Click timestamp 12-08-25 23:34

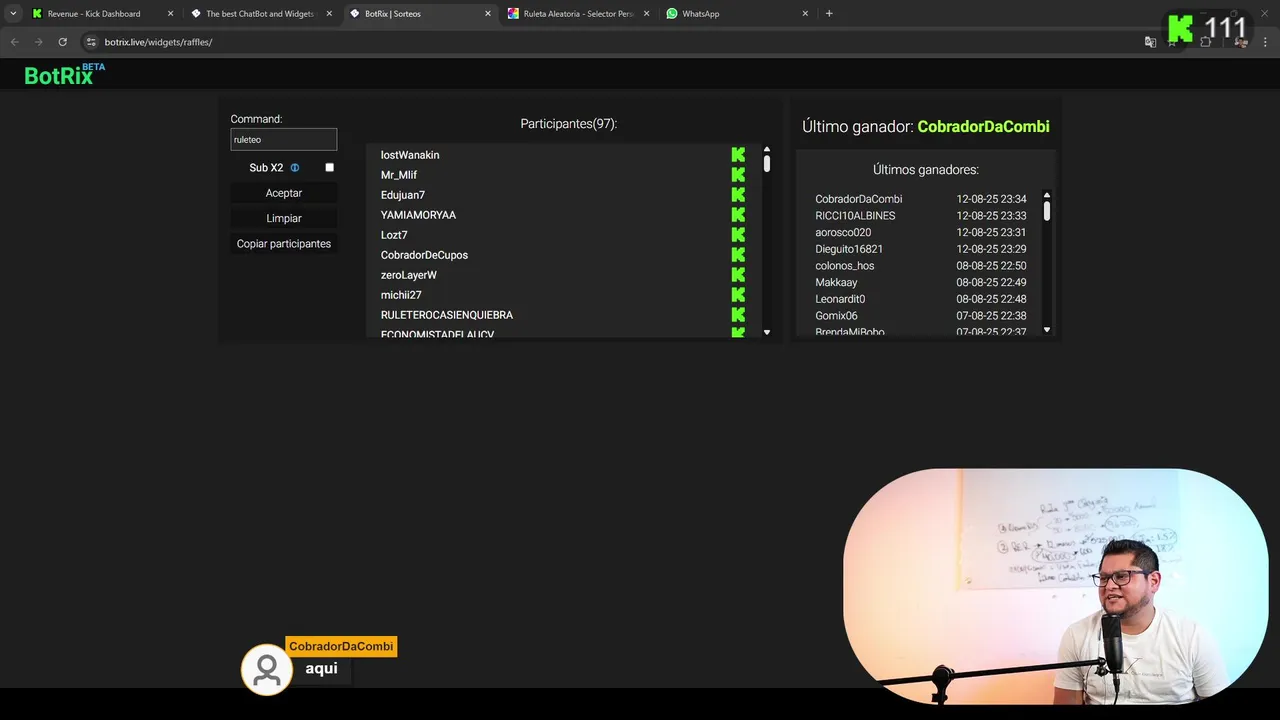click(991, 199)
